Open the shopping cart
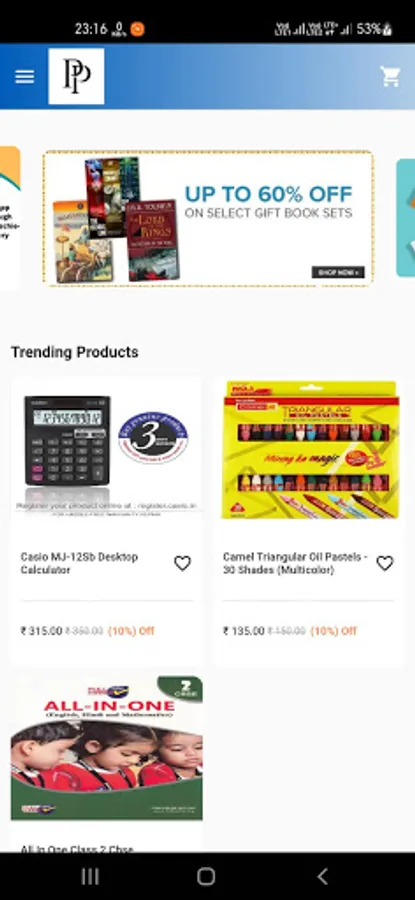 [390, 76]
